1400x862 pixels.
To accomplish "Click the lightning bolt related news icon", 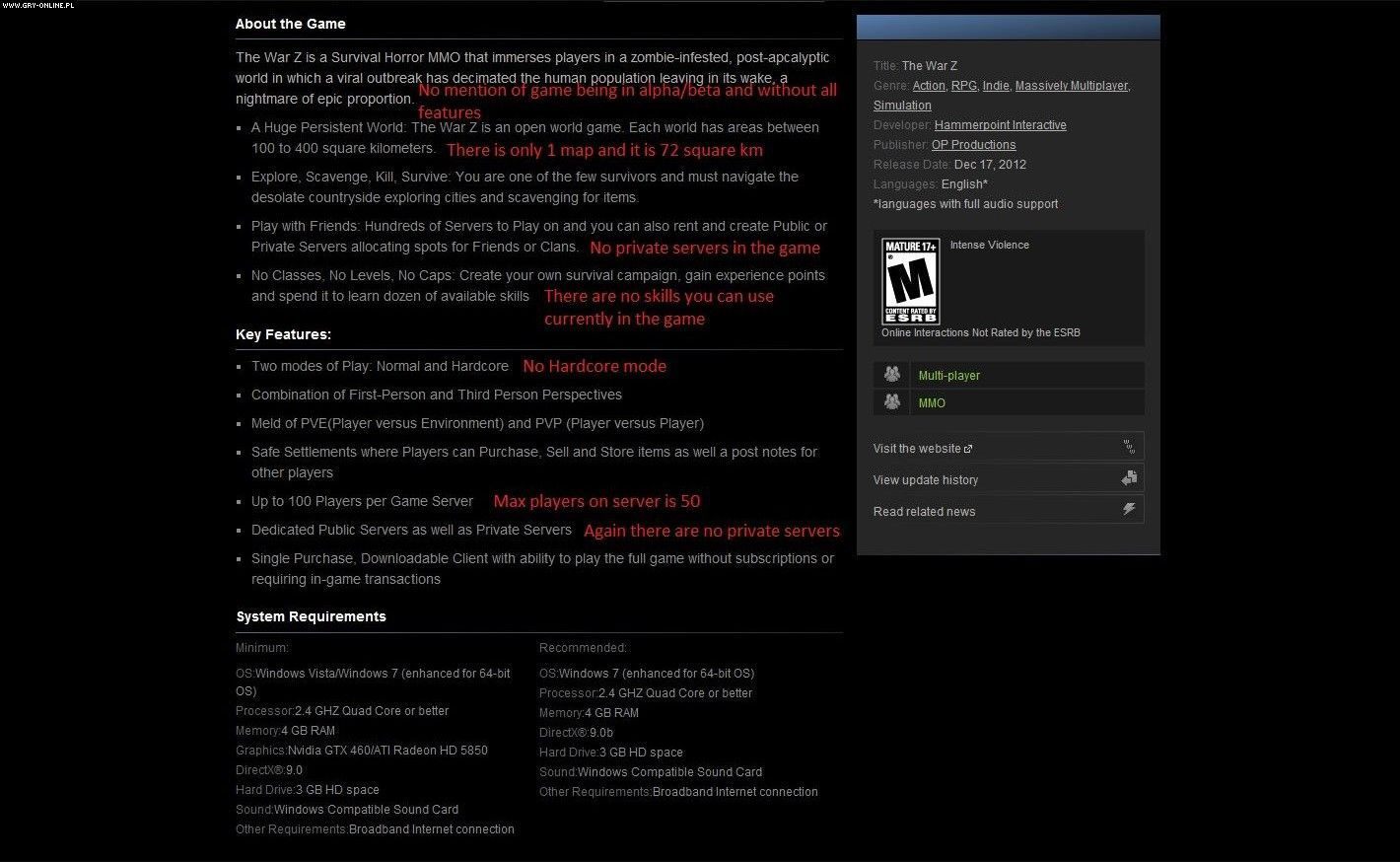I will pos(1129,510).
